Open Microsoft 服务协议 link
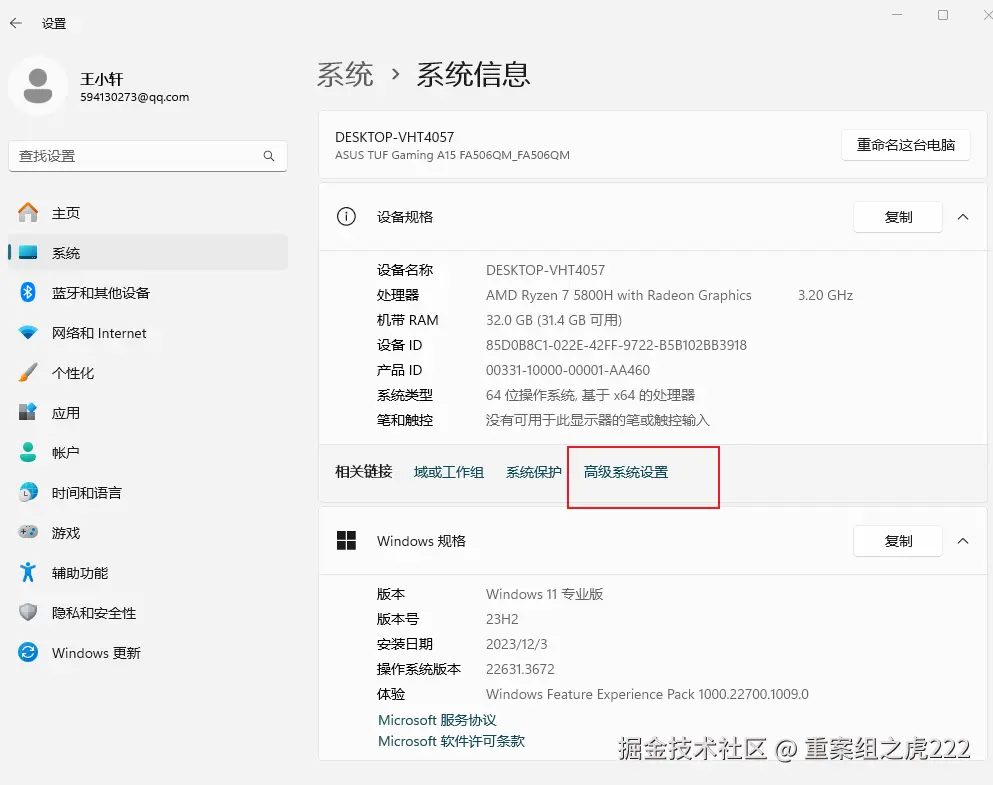This screenshot has height=785, width=993. click(437, 720)
